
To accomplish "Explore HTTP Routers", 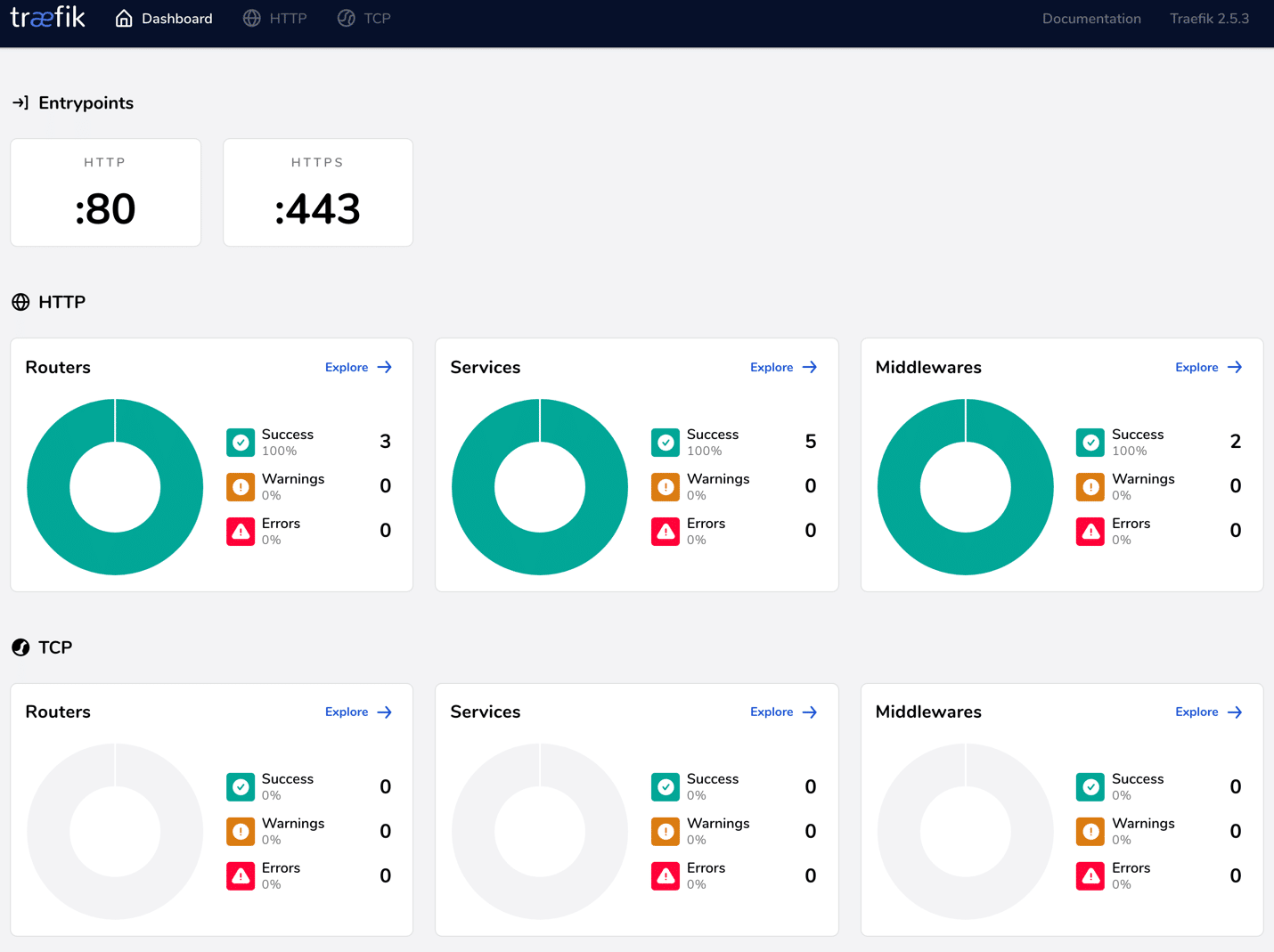I will 359,367.
